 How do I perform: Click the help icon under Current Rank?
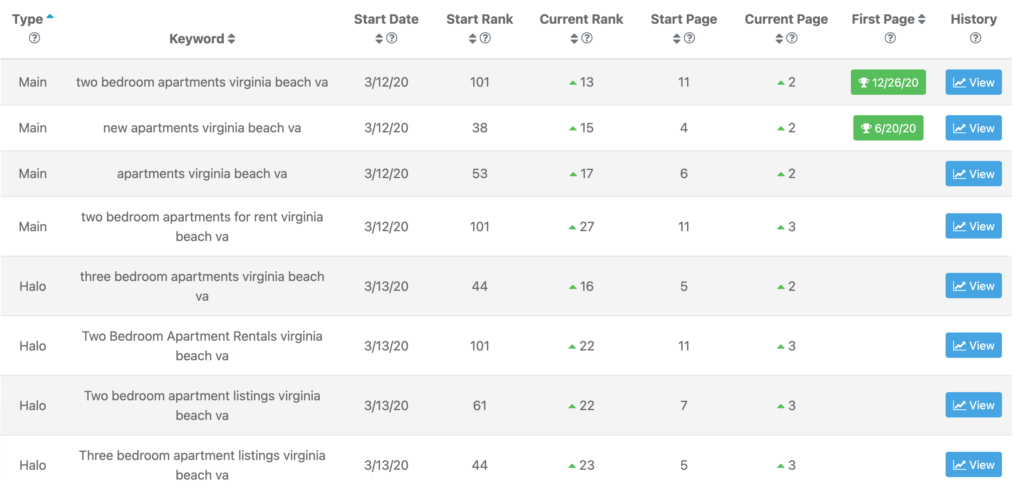click(x=586, y=38)
